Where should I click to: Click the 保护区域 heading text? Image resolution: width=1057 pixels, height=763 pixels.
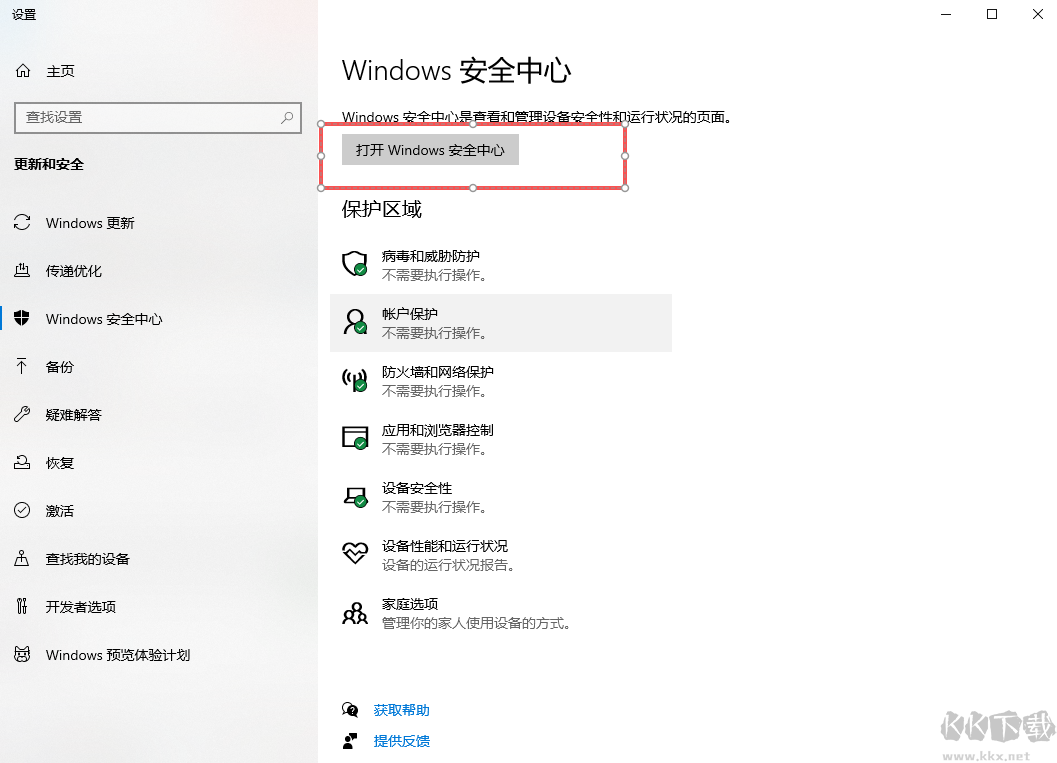tap(382, 209)
